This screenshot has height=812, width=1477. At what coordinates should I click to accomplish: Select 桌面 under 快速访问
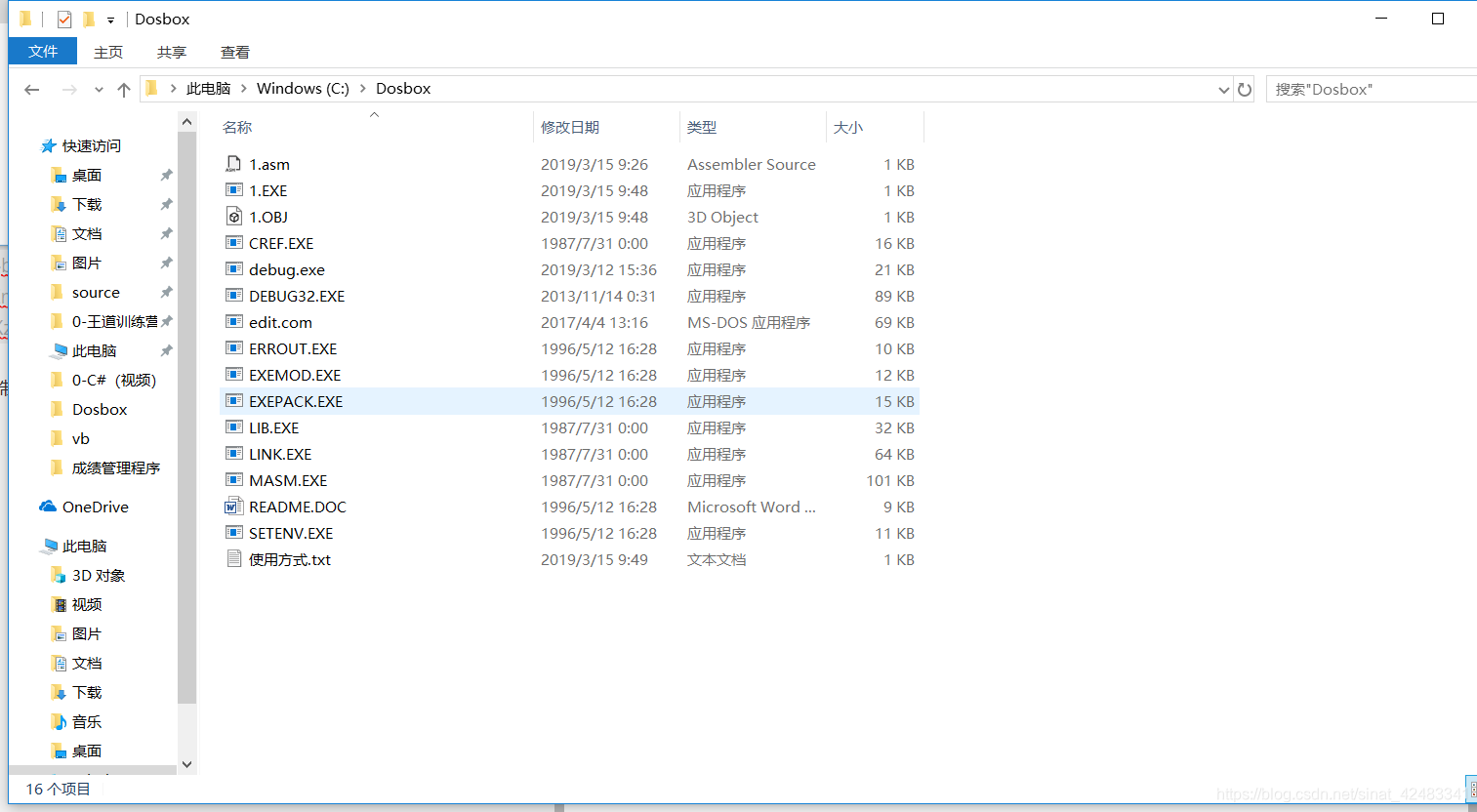(x=87, y=175)
